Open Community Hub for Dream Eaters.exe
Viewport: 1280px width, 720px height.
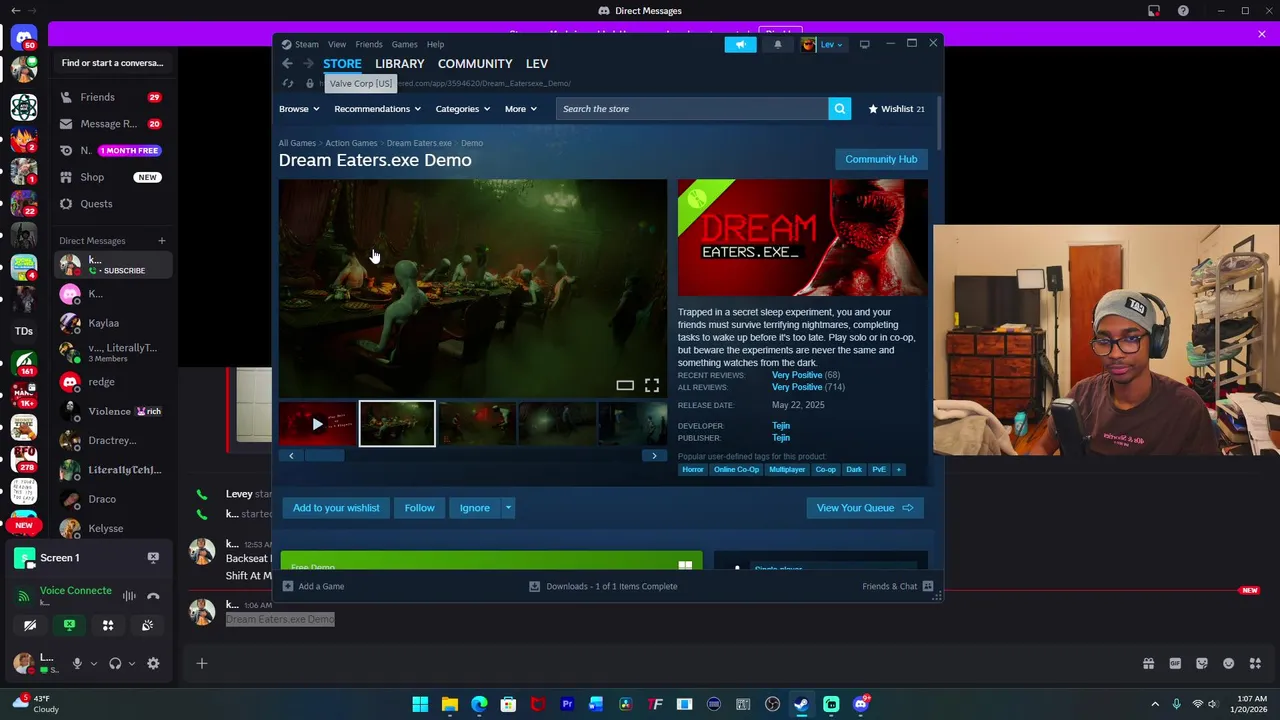coord(881,159)
